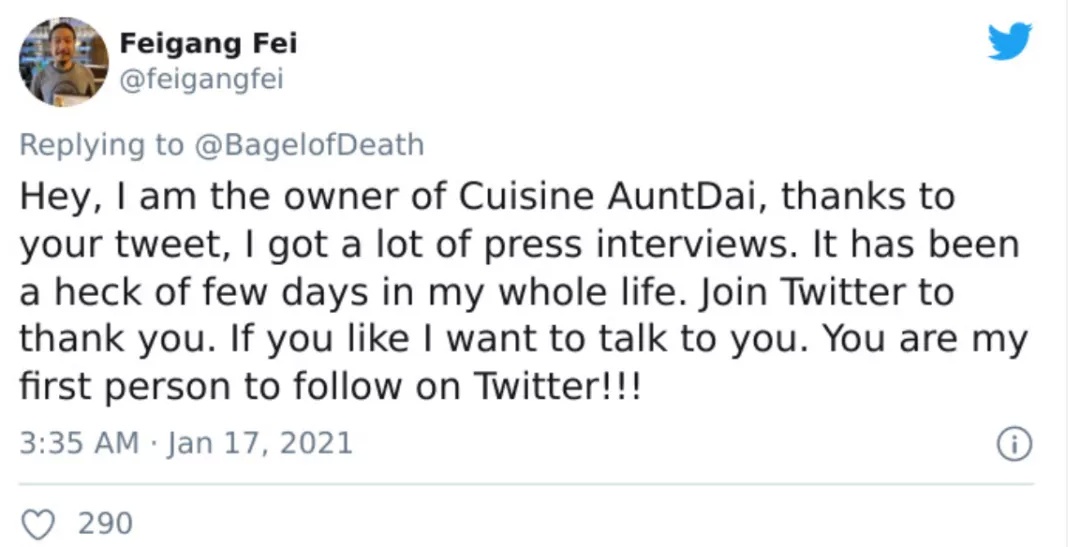The image size is (1080, 547).
Task: Open the tweet info circle icon
Action: [x=1015, y=444]
